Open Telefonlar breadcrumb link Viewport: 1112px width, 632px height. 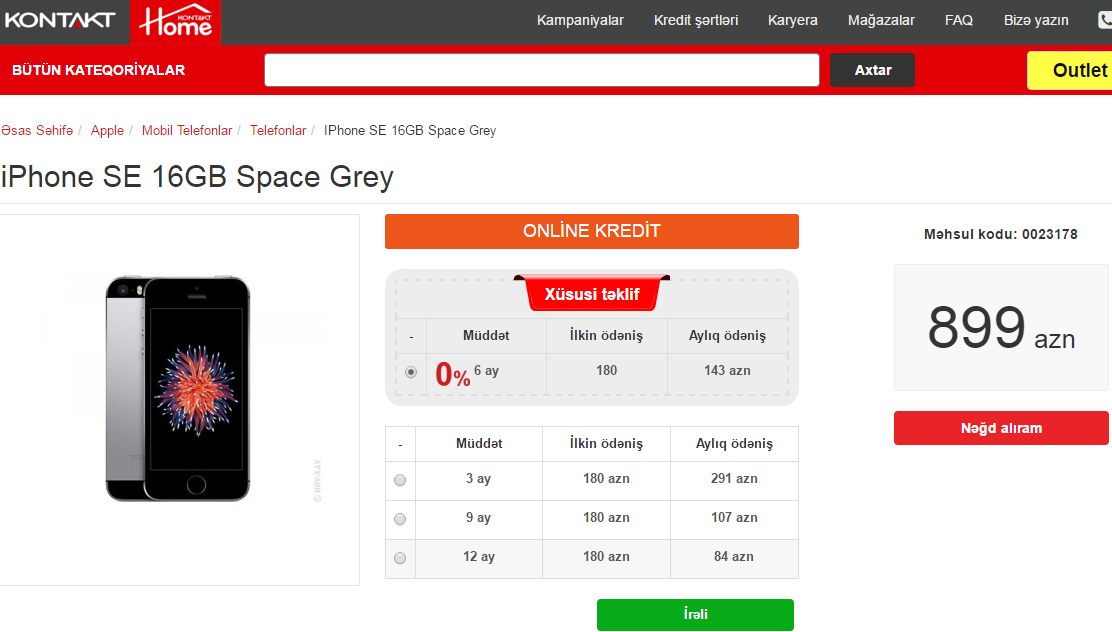pos(278,131)
